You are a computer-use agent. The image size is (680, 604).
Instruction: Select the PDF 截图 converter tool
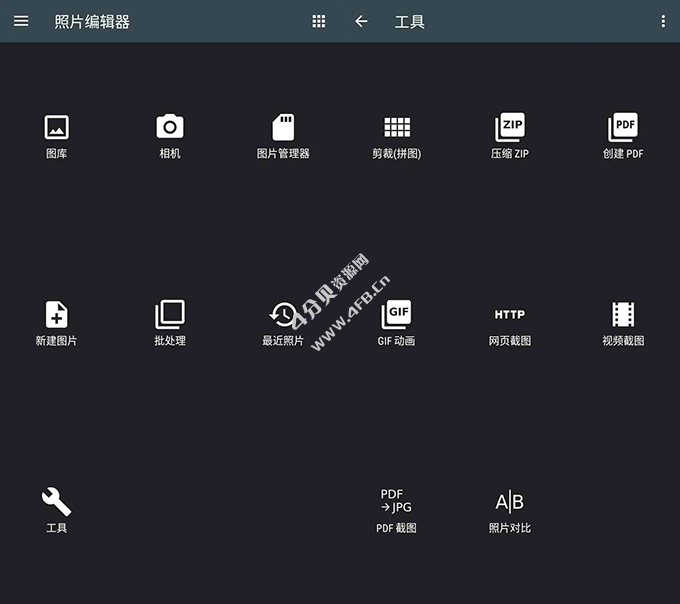pyautogui.click(x=396, y=501)
